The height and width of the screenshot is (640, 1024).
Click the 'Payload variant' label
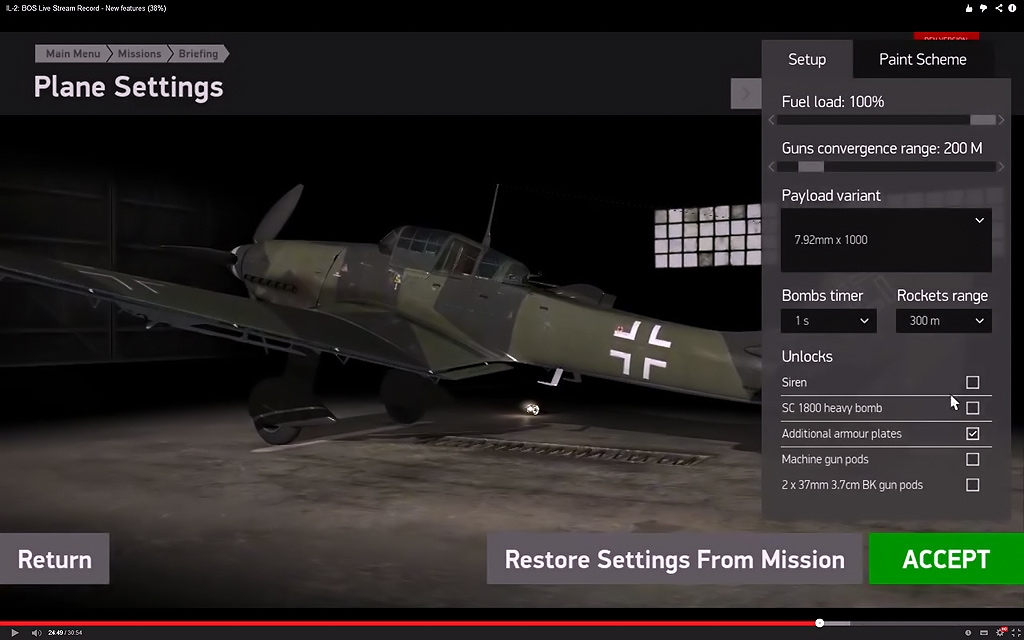click(x=831, y=196)
